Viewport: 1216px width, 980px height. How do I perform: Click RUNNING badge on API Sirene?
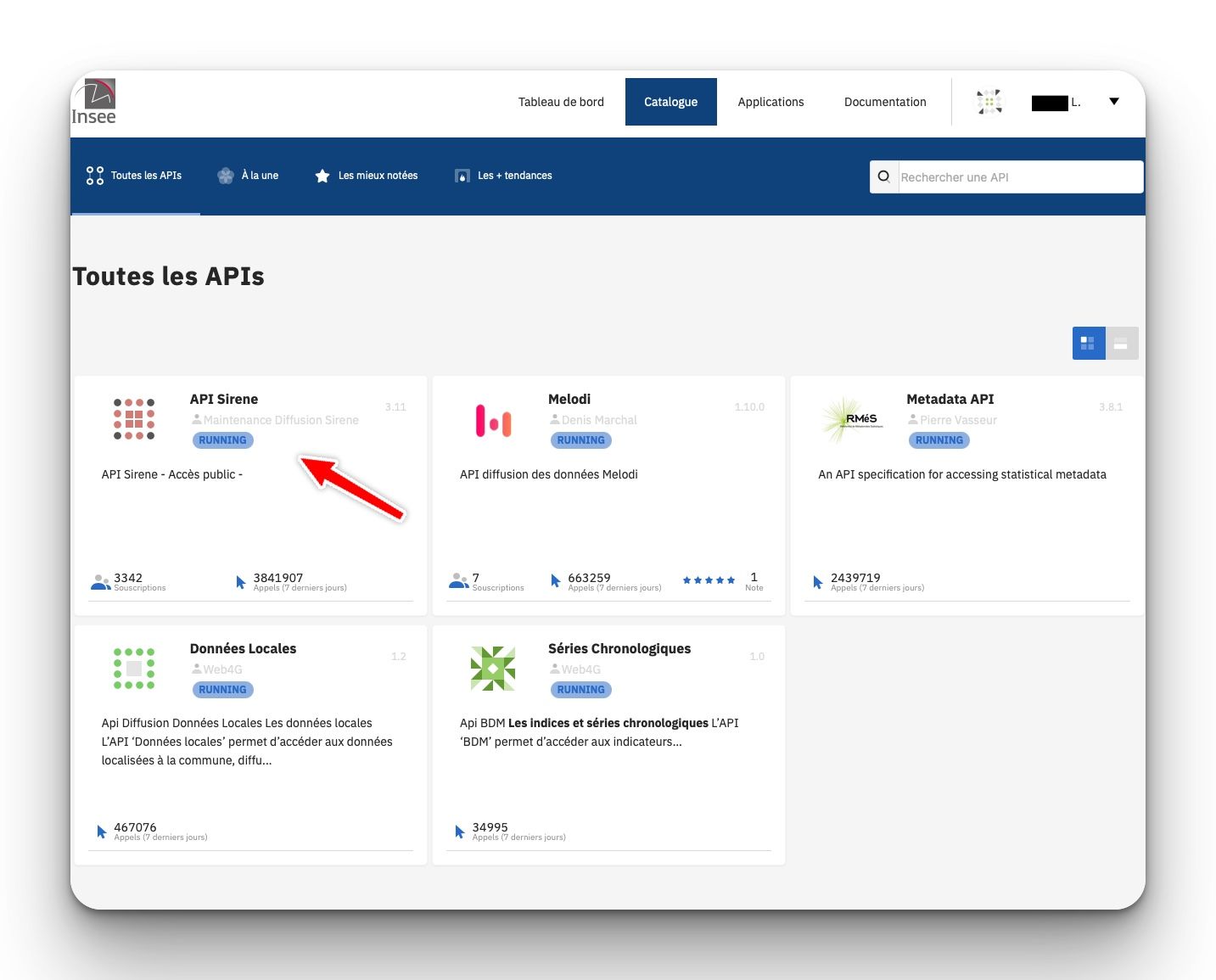222,440
